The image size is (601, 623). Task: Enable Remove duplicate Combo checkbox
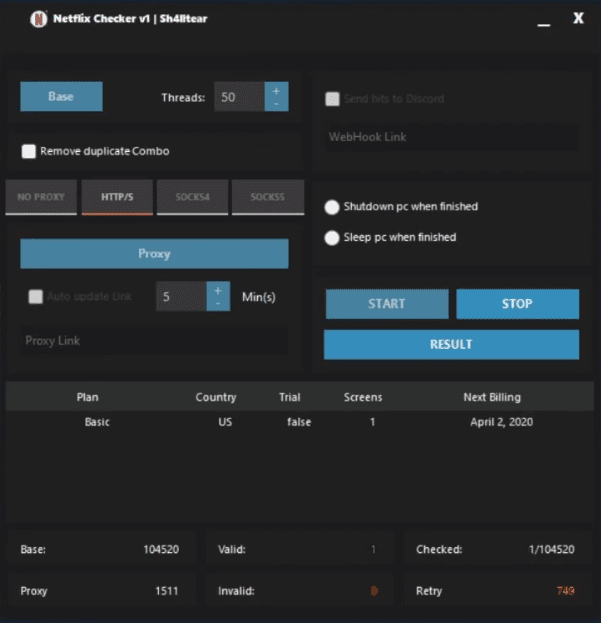29,151
